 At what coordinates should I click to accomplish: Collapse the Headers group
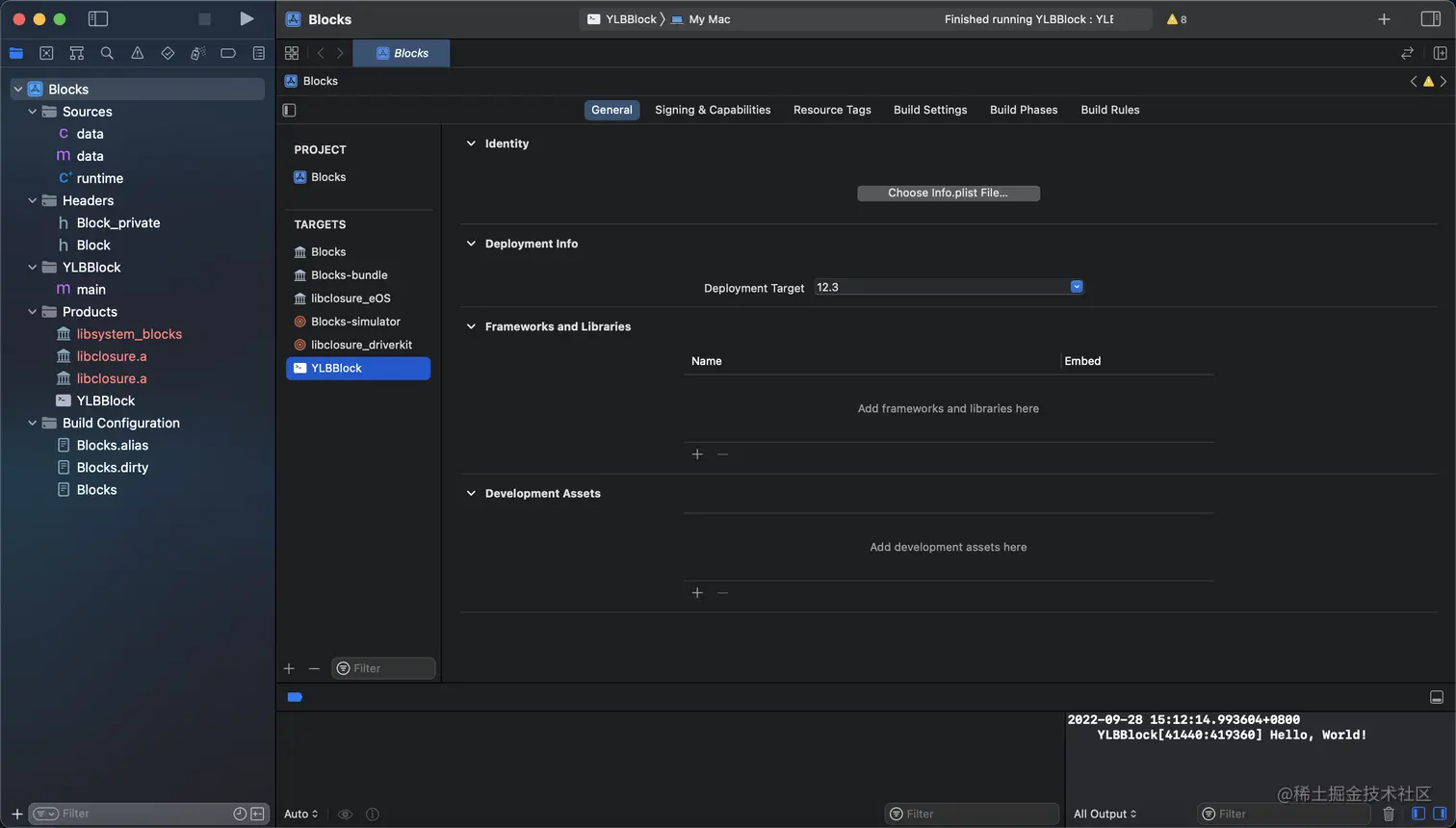[32, 200]
